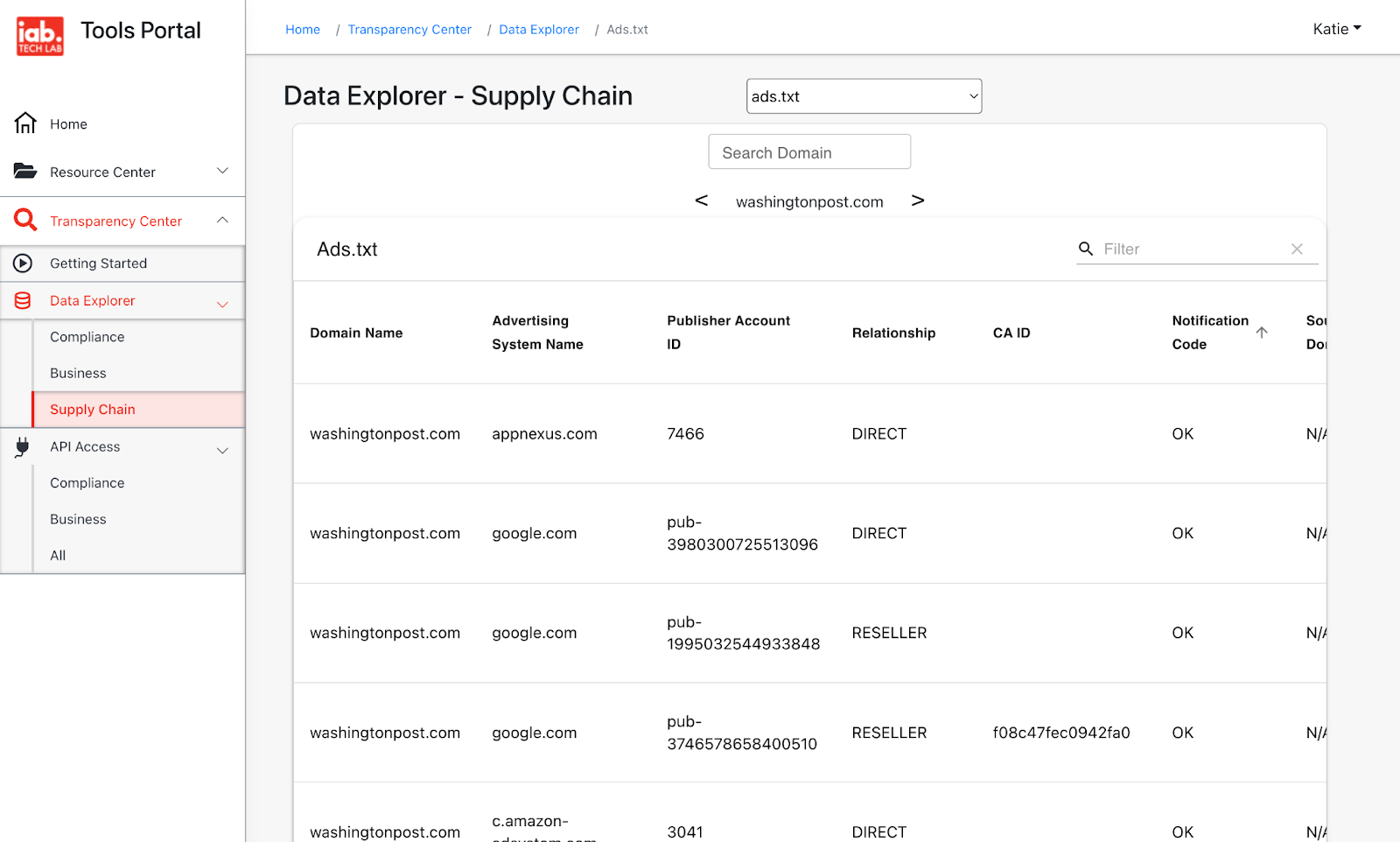Click the pub-3746578658400510 cell
This screenshot has height=842, width=1400.
click(742, 733)
